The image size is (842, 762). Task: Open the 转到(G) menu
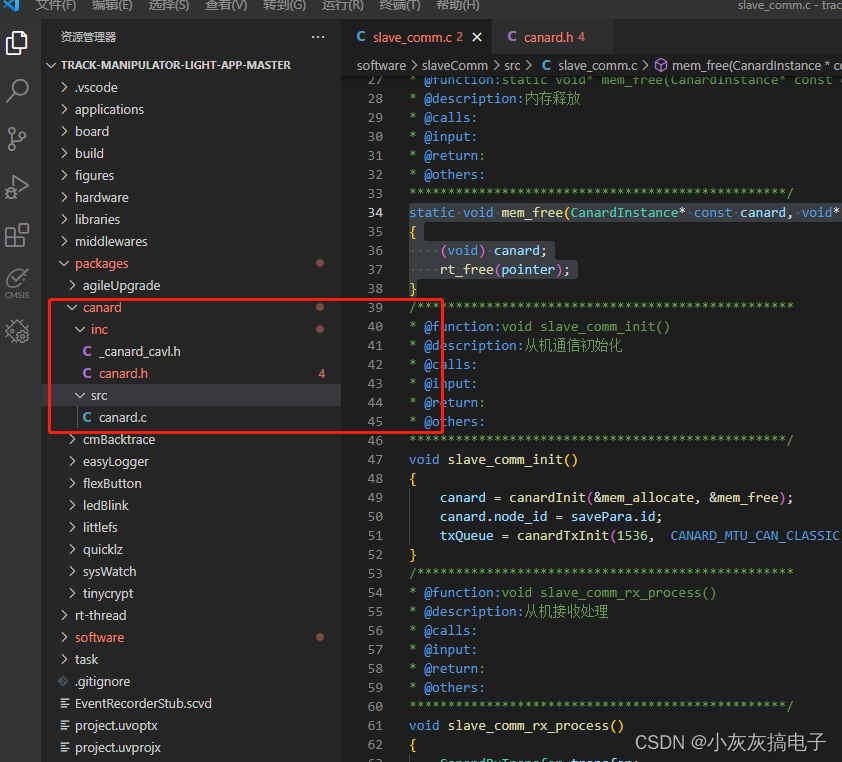click(x=284, y=6)
